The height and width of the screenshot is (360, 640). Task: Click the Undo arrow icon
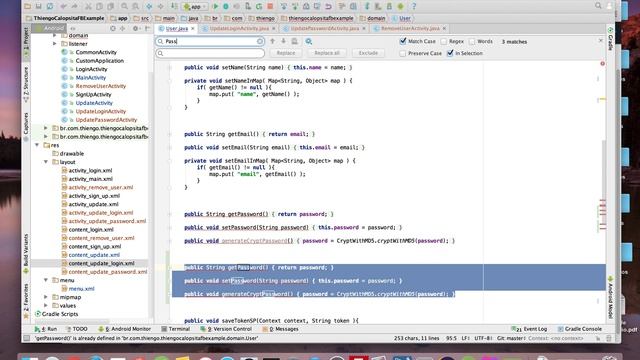tap(64, 6)
